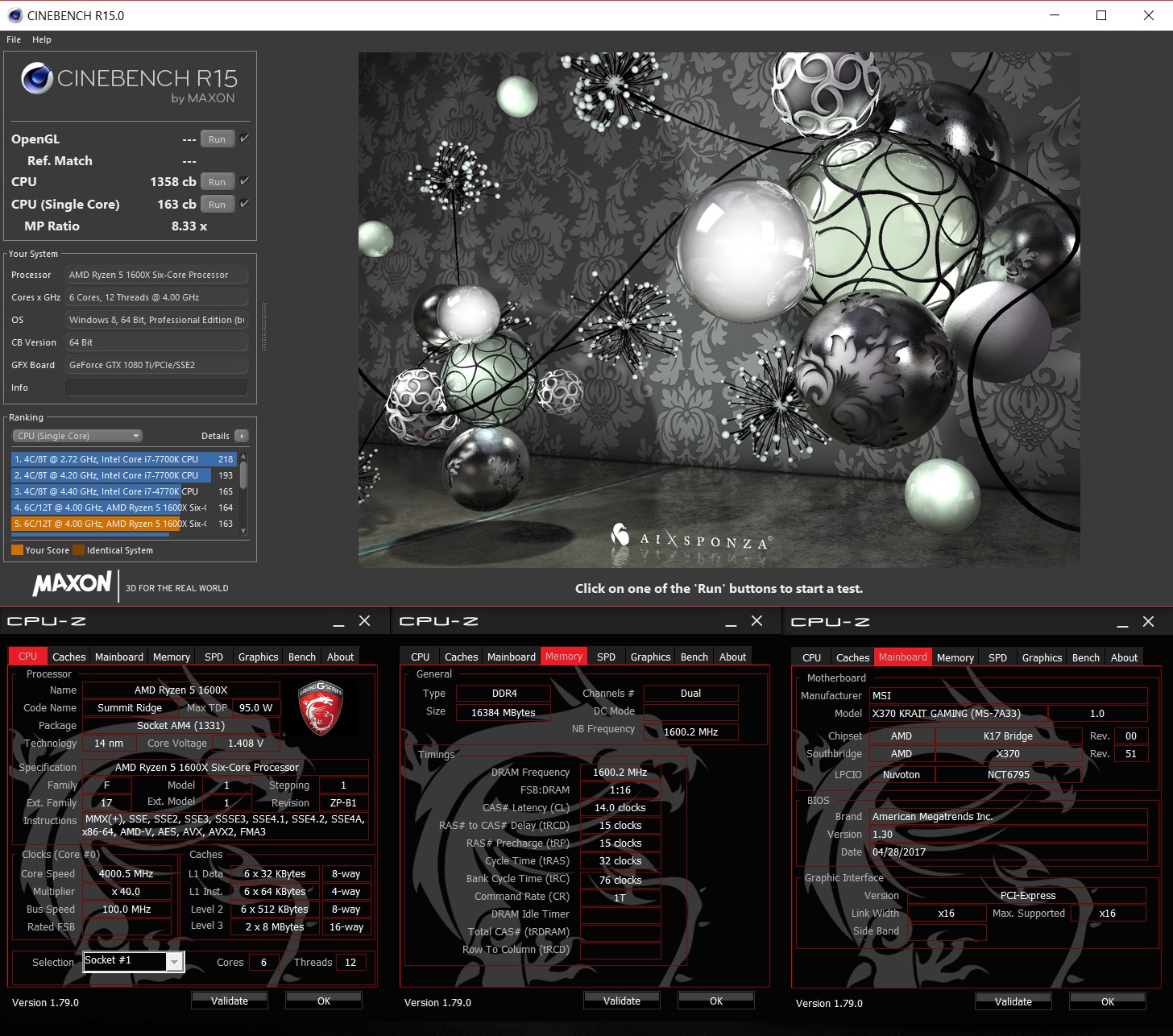Click OK in the first CPU-Z window

(324, 1001)
